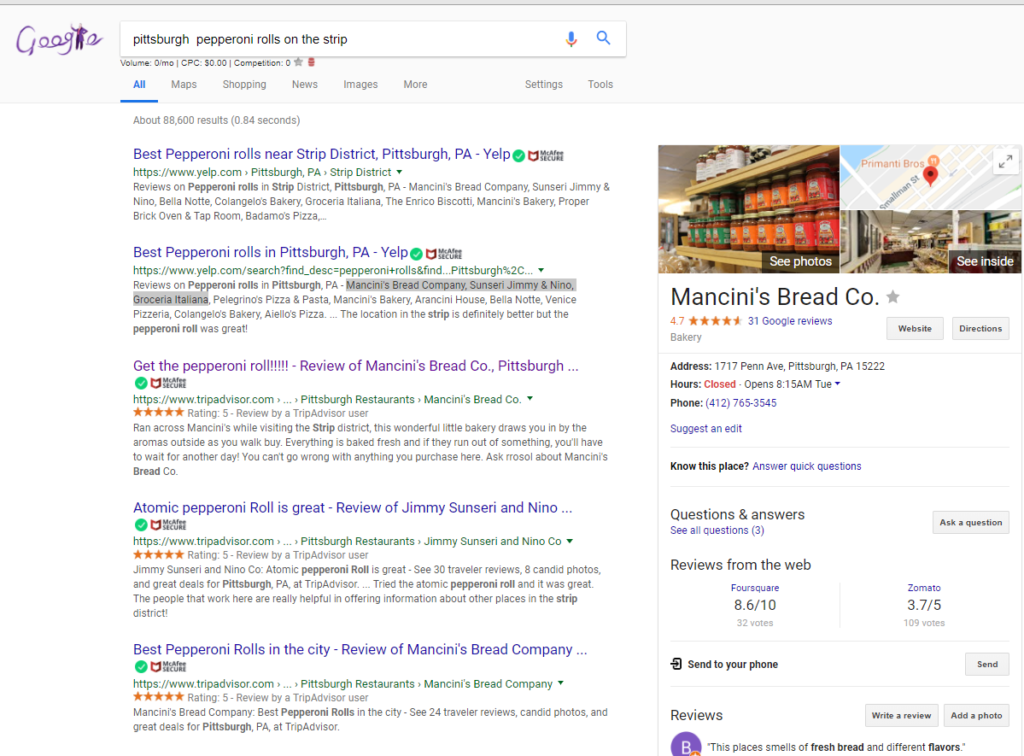Click green checkmark badge beside first Yelp result
Screen dimensions: 1024x756
pyautogui.click(x=519, y=155)
